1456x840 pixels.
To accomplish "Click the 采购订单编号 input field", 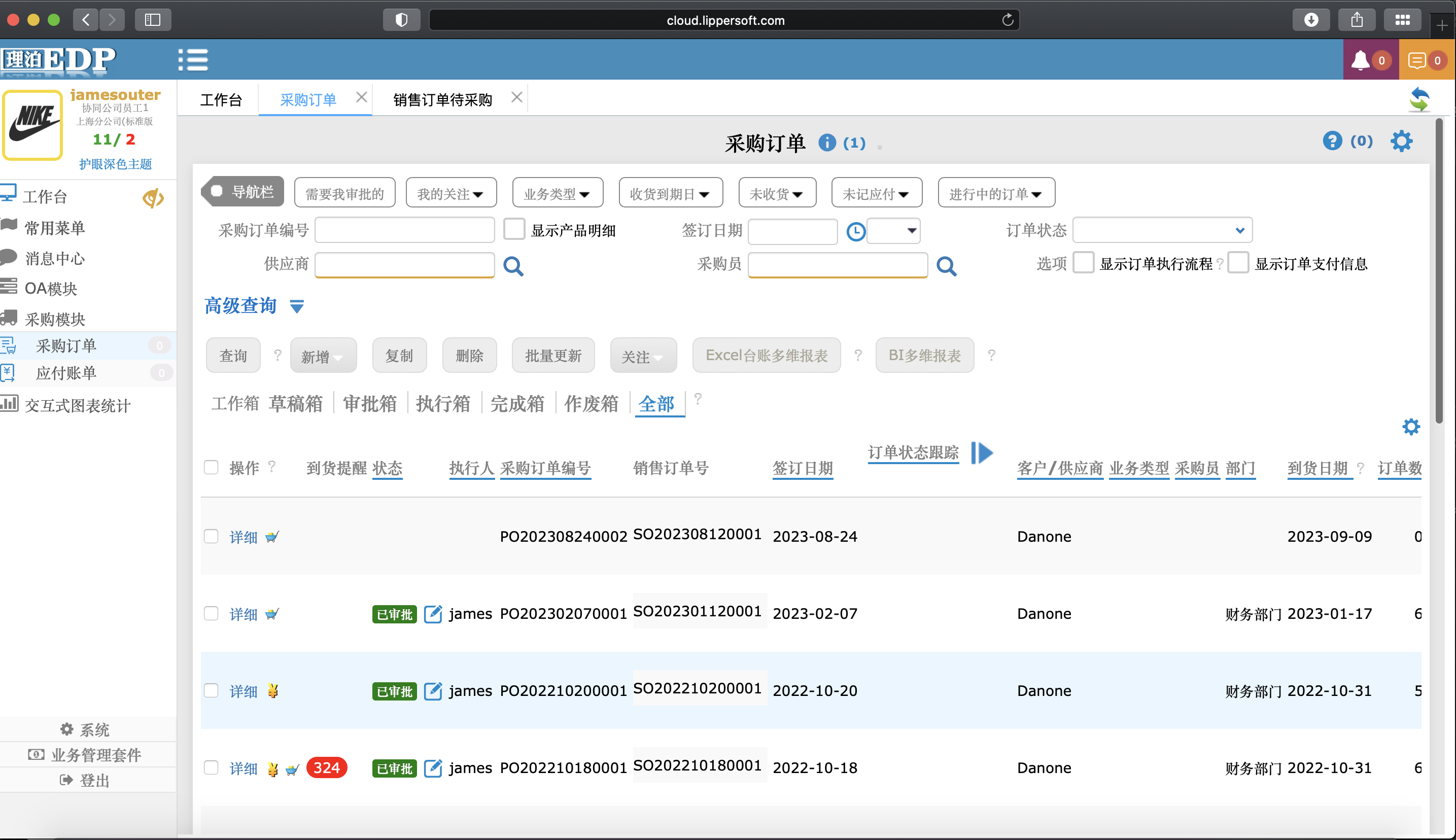I will point(404,230).
